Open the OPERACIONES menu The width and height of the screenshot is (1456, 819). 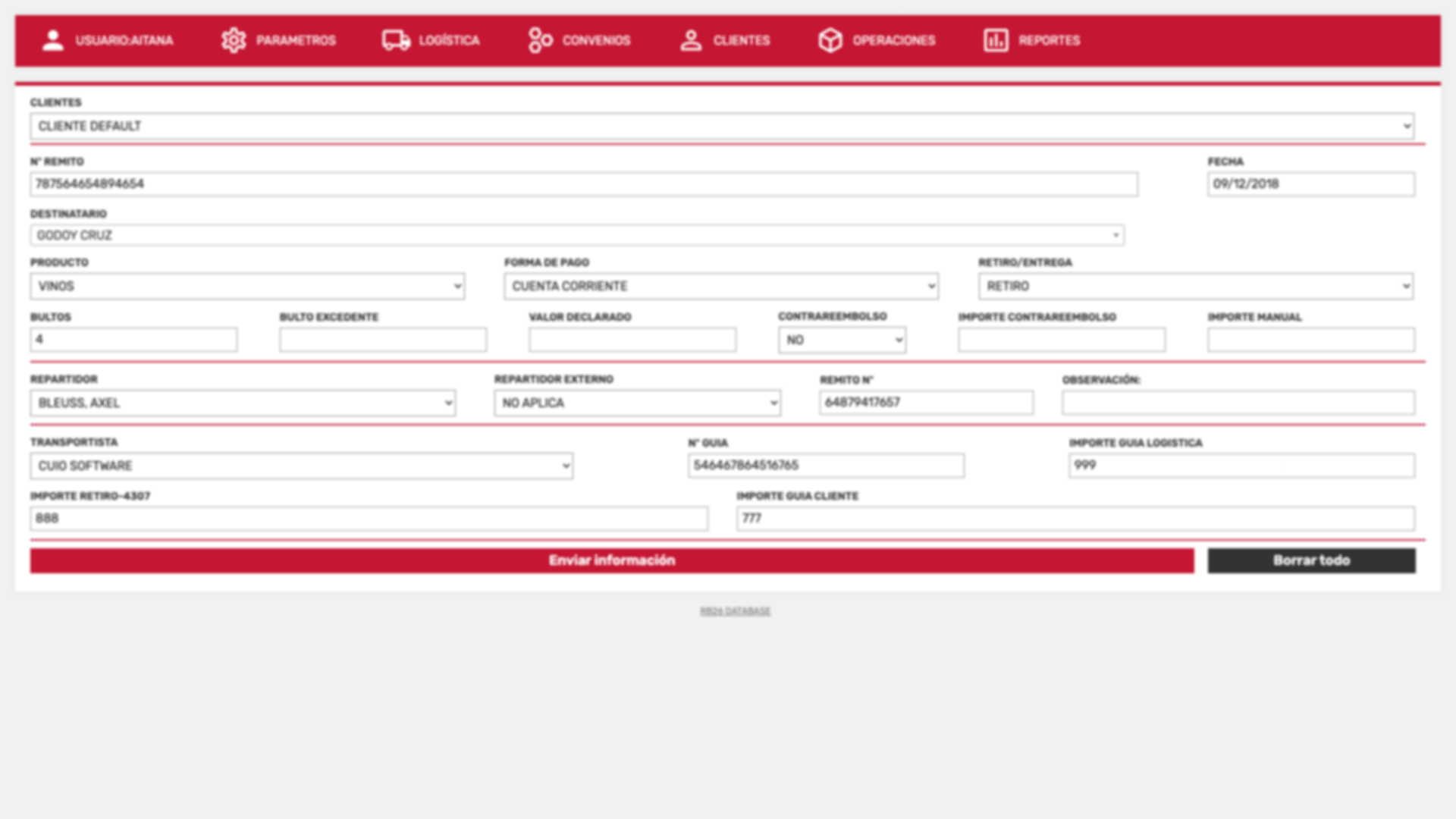pos(894,40)
